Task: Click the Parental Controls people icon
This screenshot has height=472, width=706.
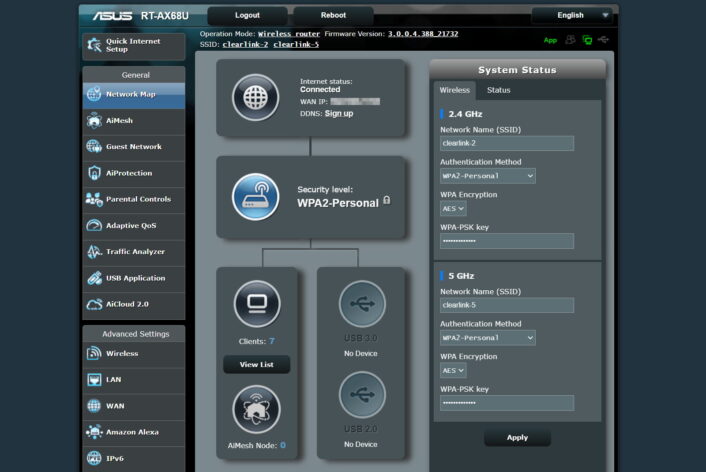Action: 94,199
